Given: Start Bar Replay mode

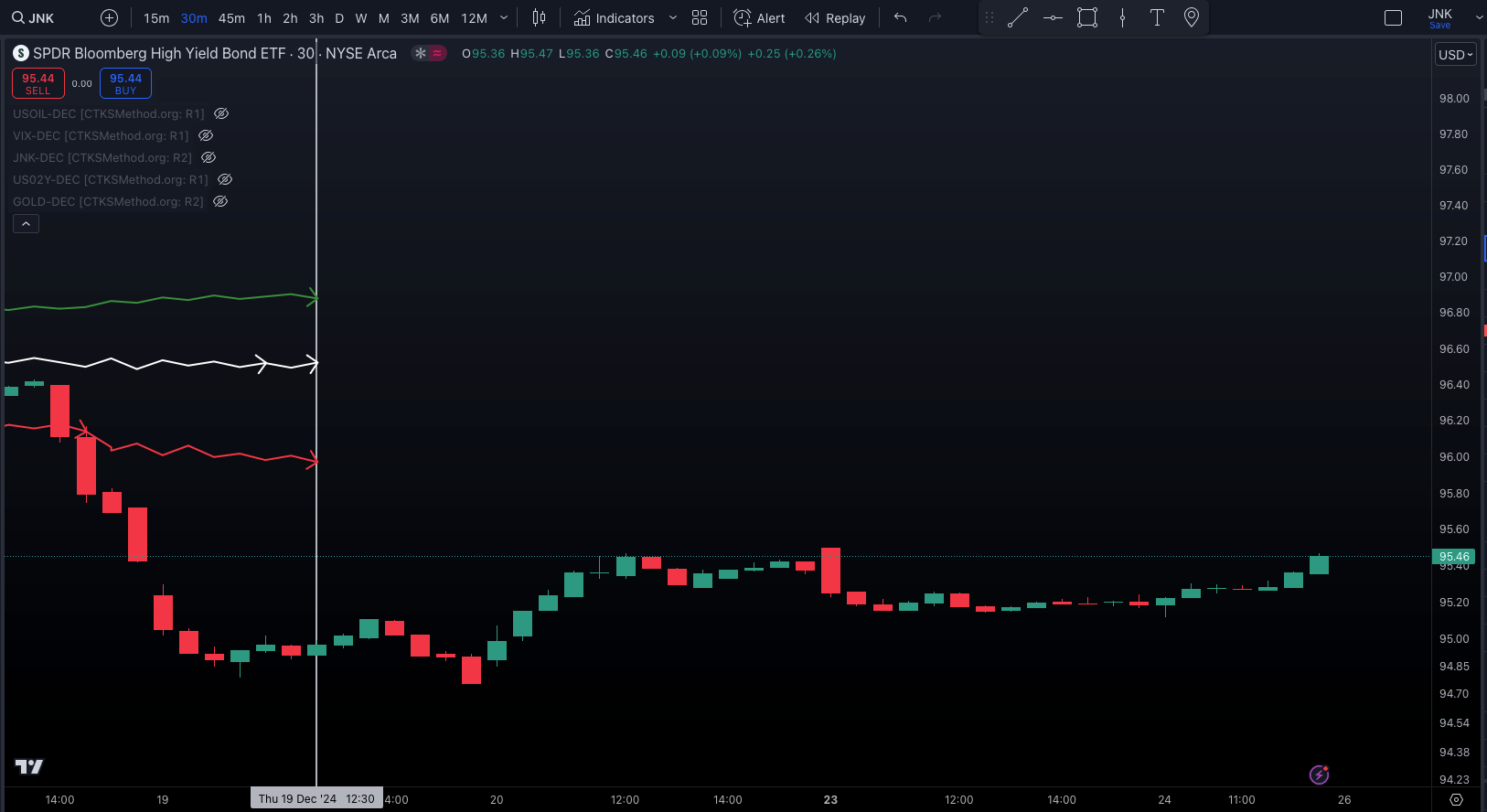Looking at the screenshot, I should [x=835, y=18].
